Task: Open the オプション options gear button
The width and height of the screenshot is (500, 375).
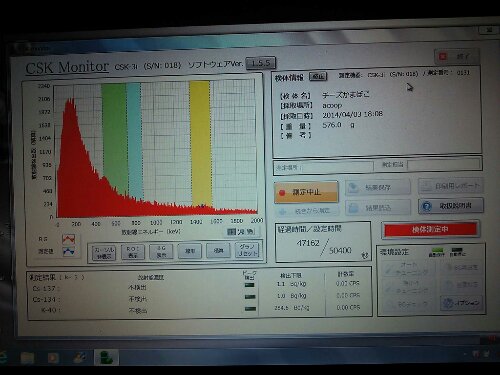Action: pos(461,303)
